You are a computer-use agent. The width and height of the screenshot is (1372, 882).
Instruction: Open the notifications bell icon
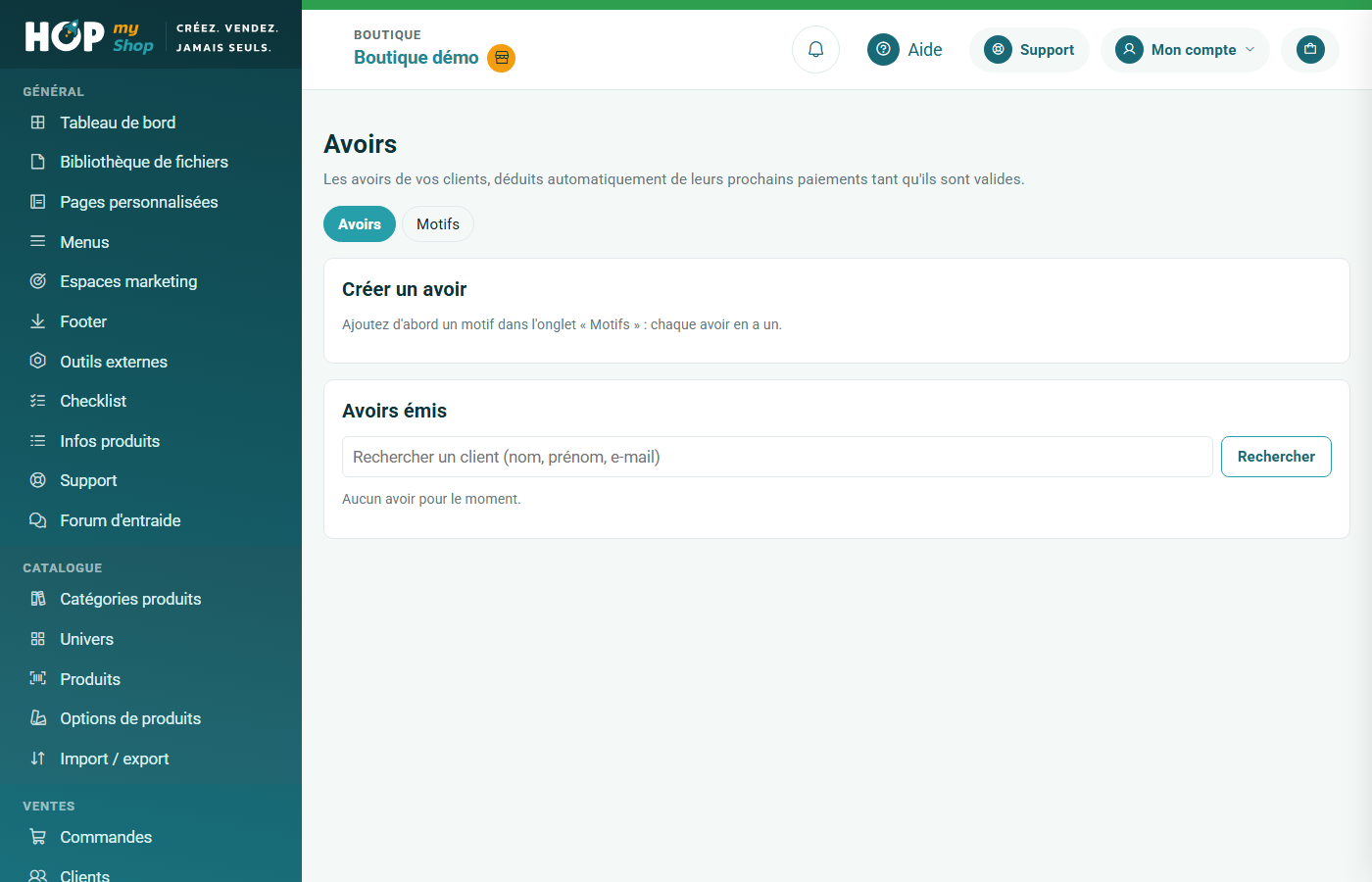(815, 49)
